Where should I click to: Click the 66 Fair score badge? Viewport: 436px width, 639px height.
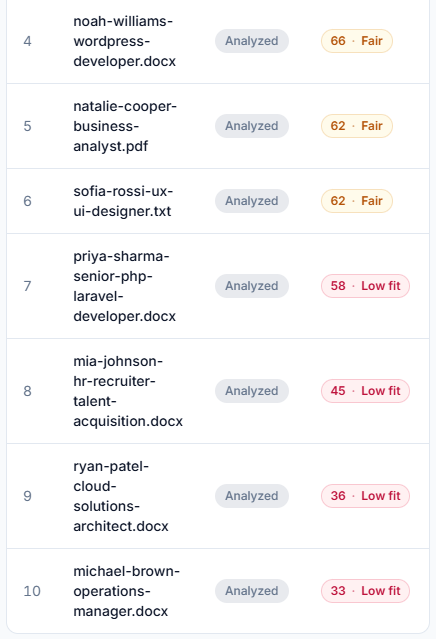(x=357, y=41)
